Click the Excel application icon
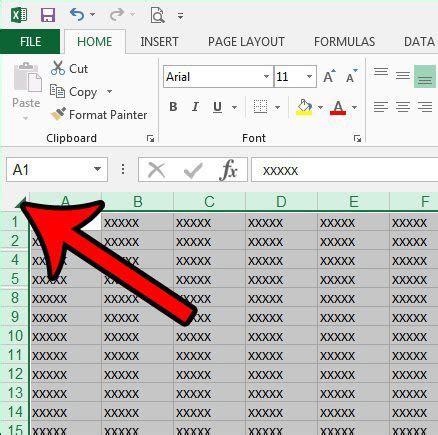 (x=19, y=15)
